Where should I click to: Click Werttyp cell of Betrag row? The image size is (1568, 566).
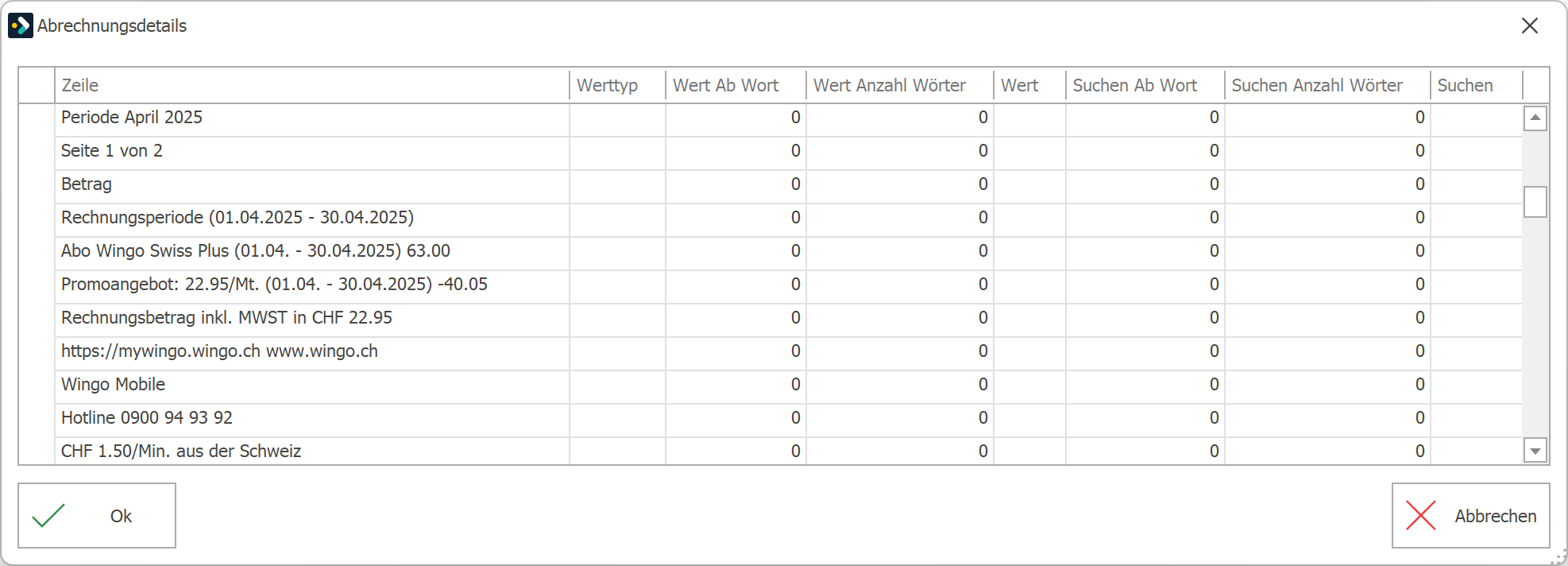617,184
